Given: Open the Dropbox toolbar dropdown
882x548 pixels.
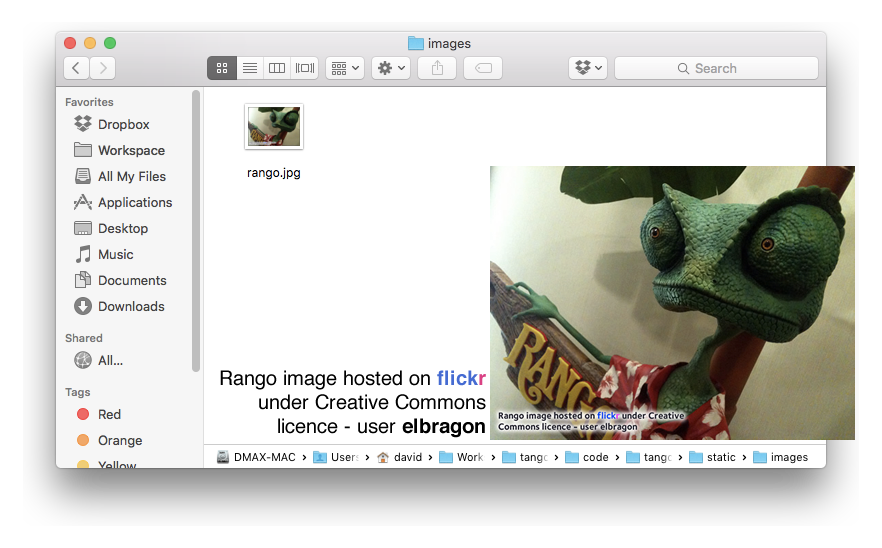Looking at the screenshot, I should pos(588,68).
